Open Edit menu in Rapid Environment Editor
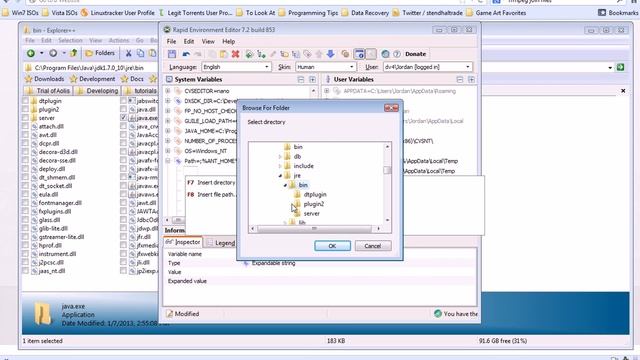The width and height of the screenshot is (640, 360). click(189, 41)
